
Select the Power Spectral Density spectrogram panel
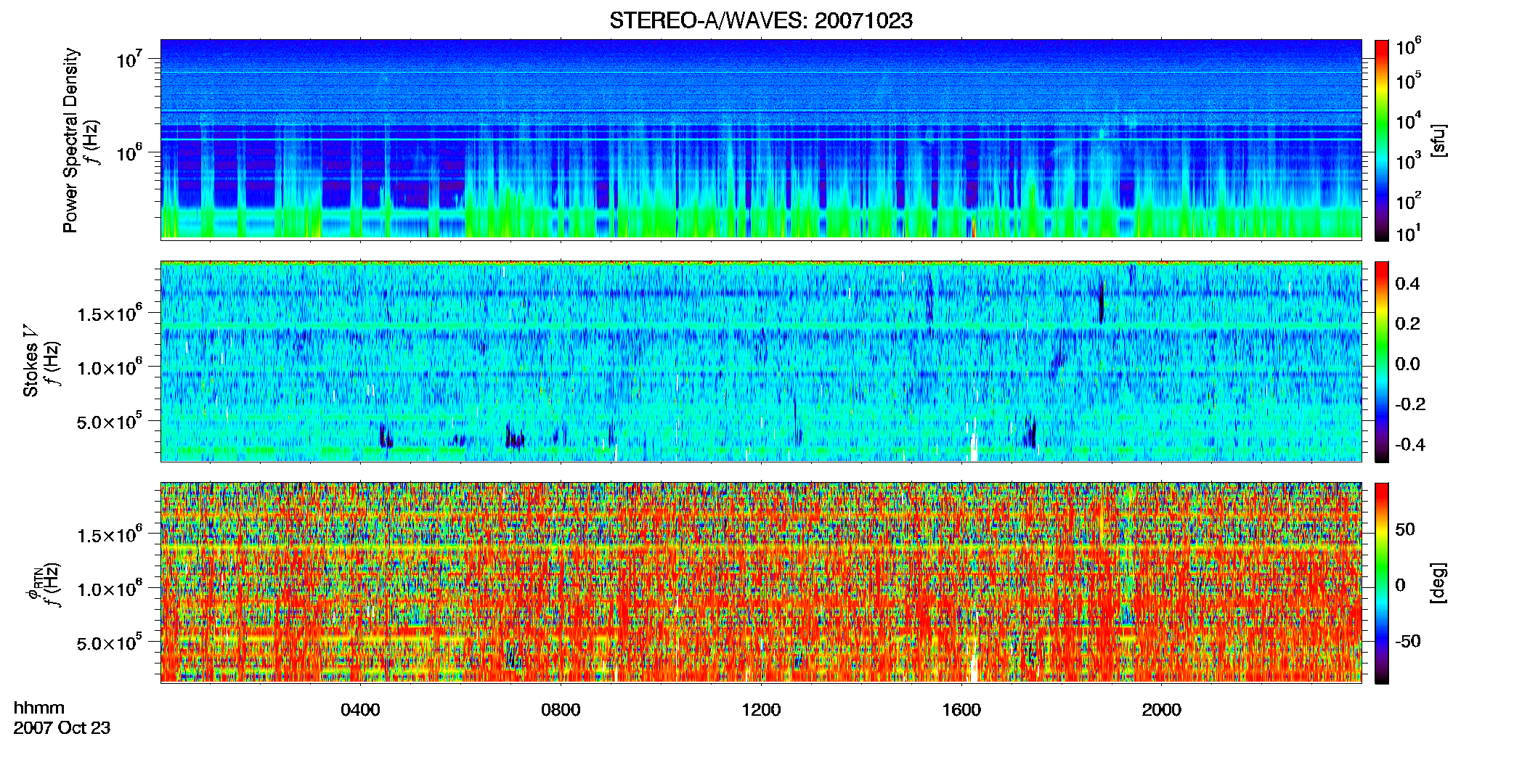coord(761,139)
